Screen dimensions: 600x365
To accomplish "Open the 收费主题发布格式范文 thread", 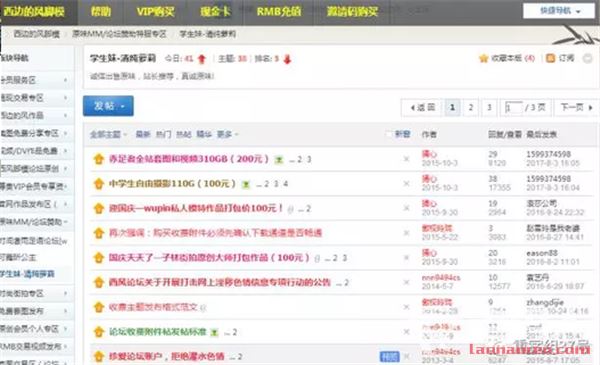I will (x=153, y=307).
